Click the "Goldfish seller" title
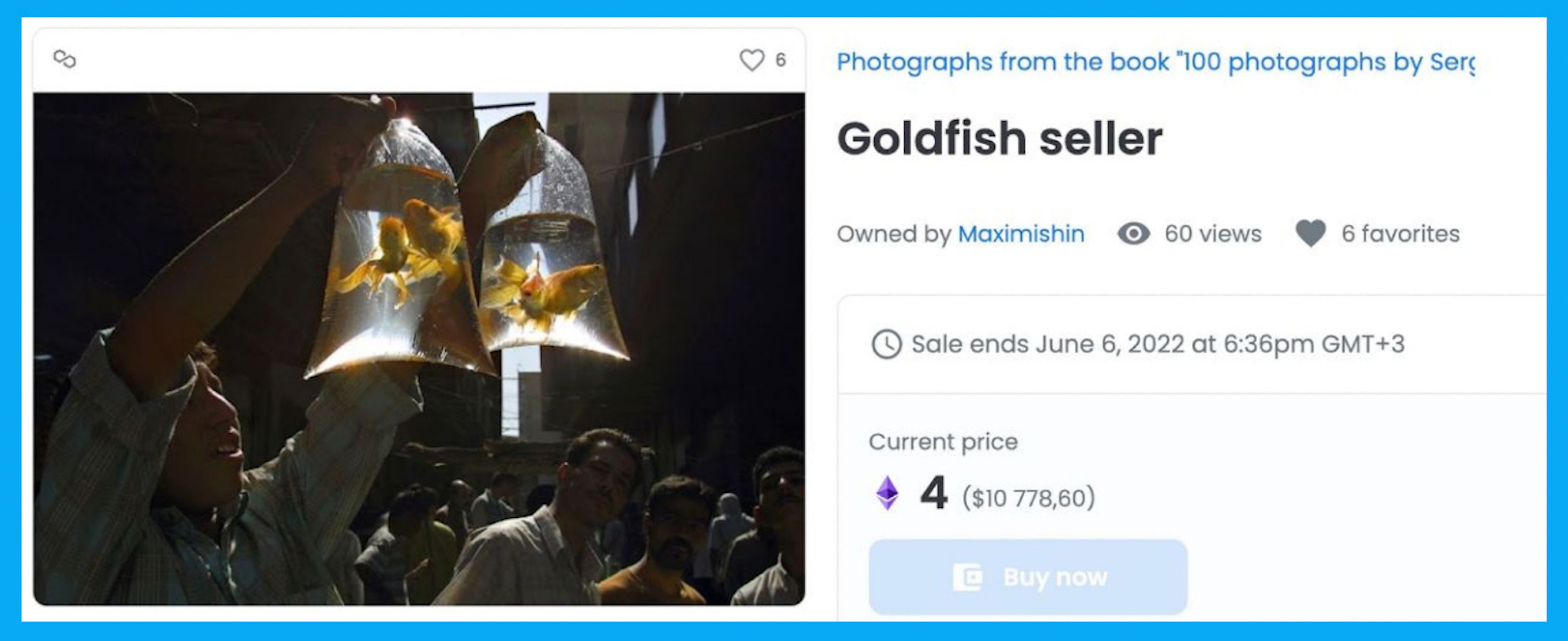1568x641 pixels. pos(999,138)
